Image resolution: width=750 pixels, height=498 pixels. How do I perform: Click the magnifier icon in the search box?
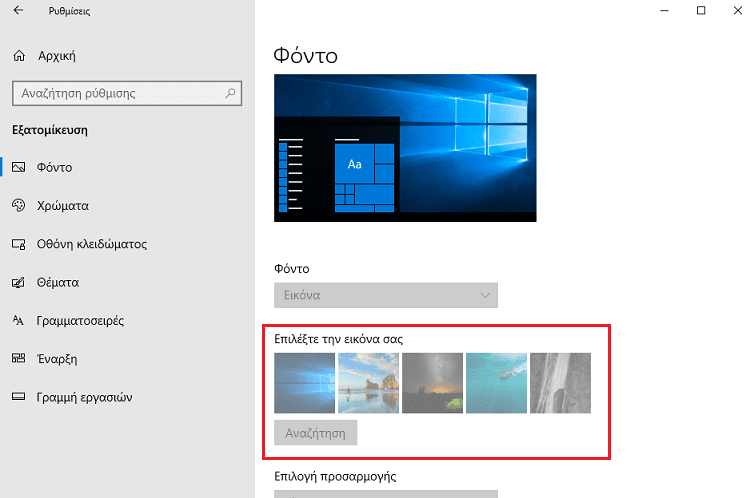230,93
